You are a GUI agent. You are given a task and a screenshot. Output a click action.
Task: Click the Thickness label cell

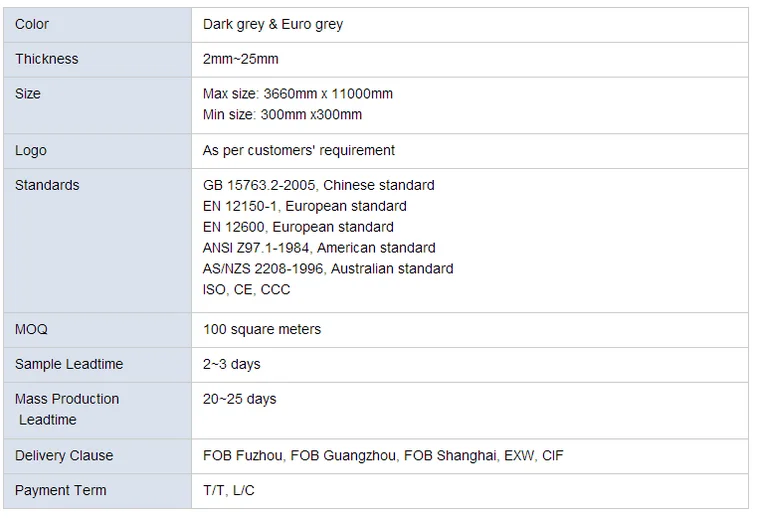(46, 59)
